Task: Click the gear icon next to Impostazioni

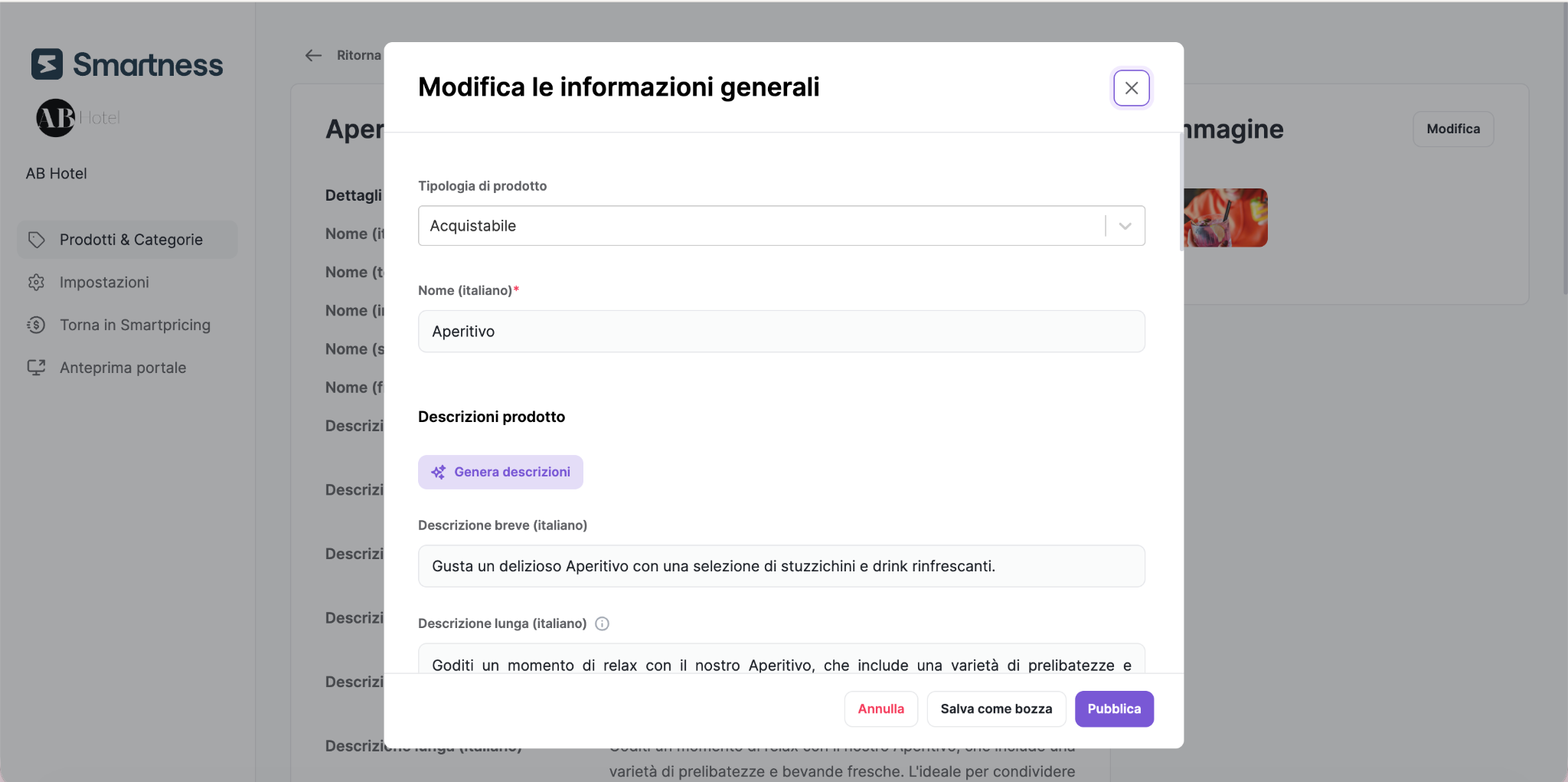Action: (x=36, y=283)
